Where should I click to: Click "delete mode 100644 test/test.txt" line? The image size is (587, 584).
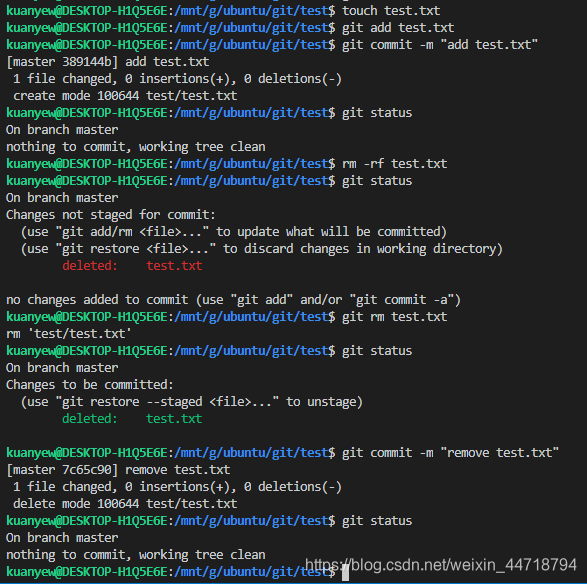tap(125, 504)
